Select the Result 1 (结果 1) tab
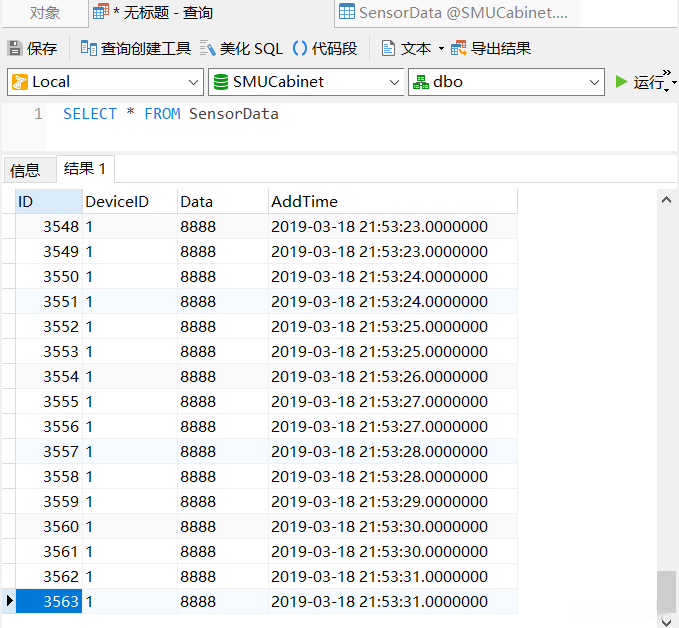679x628 pixels. point(85,168)
